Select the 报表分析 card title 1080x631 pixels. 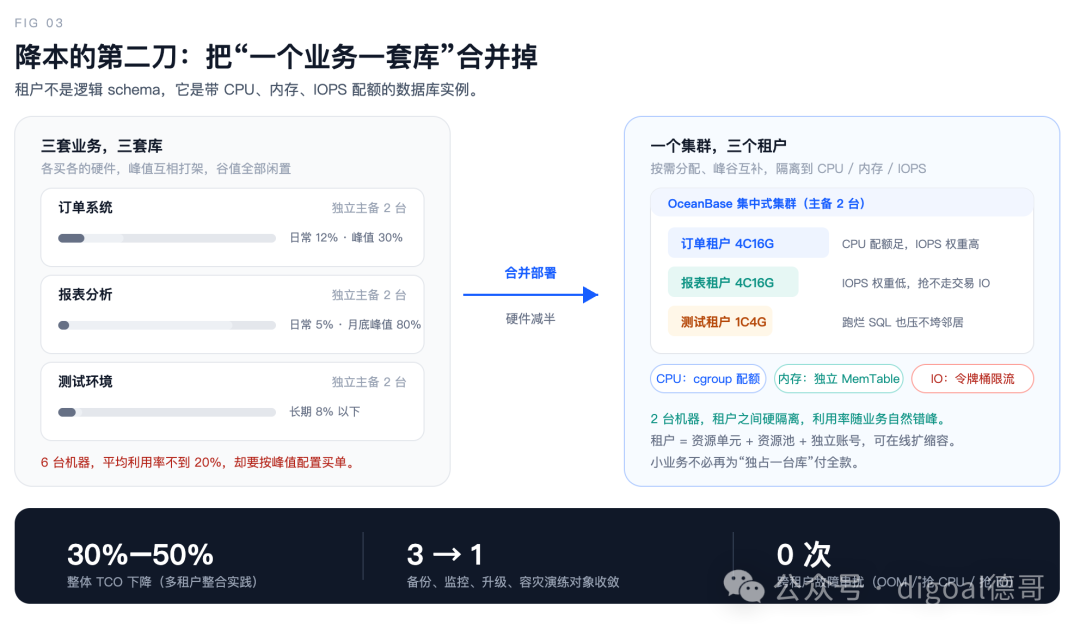pos(85,294)
